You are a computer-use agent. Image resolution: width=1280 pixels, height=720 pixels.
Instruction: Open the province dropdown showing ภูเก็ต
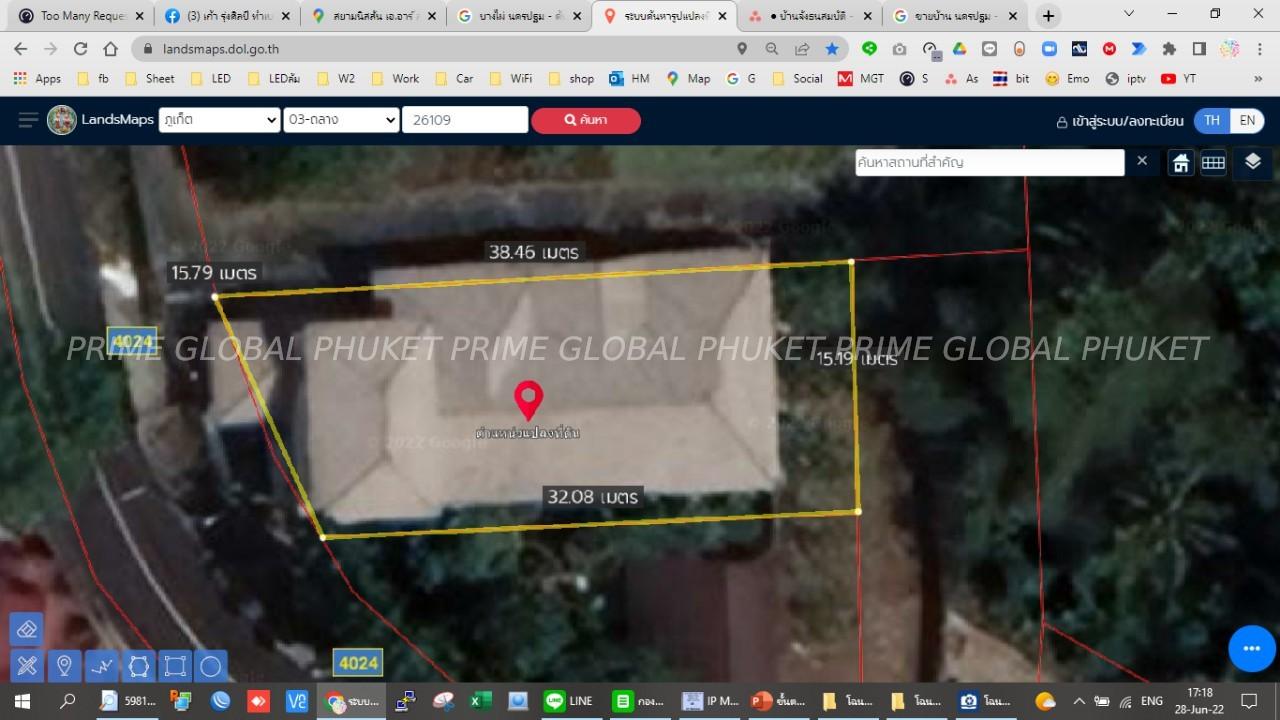click(219, 120)
